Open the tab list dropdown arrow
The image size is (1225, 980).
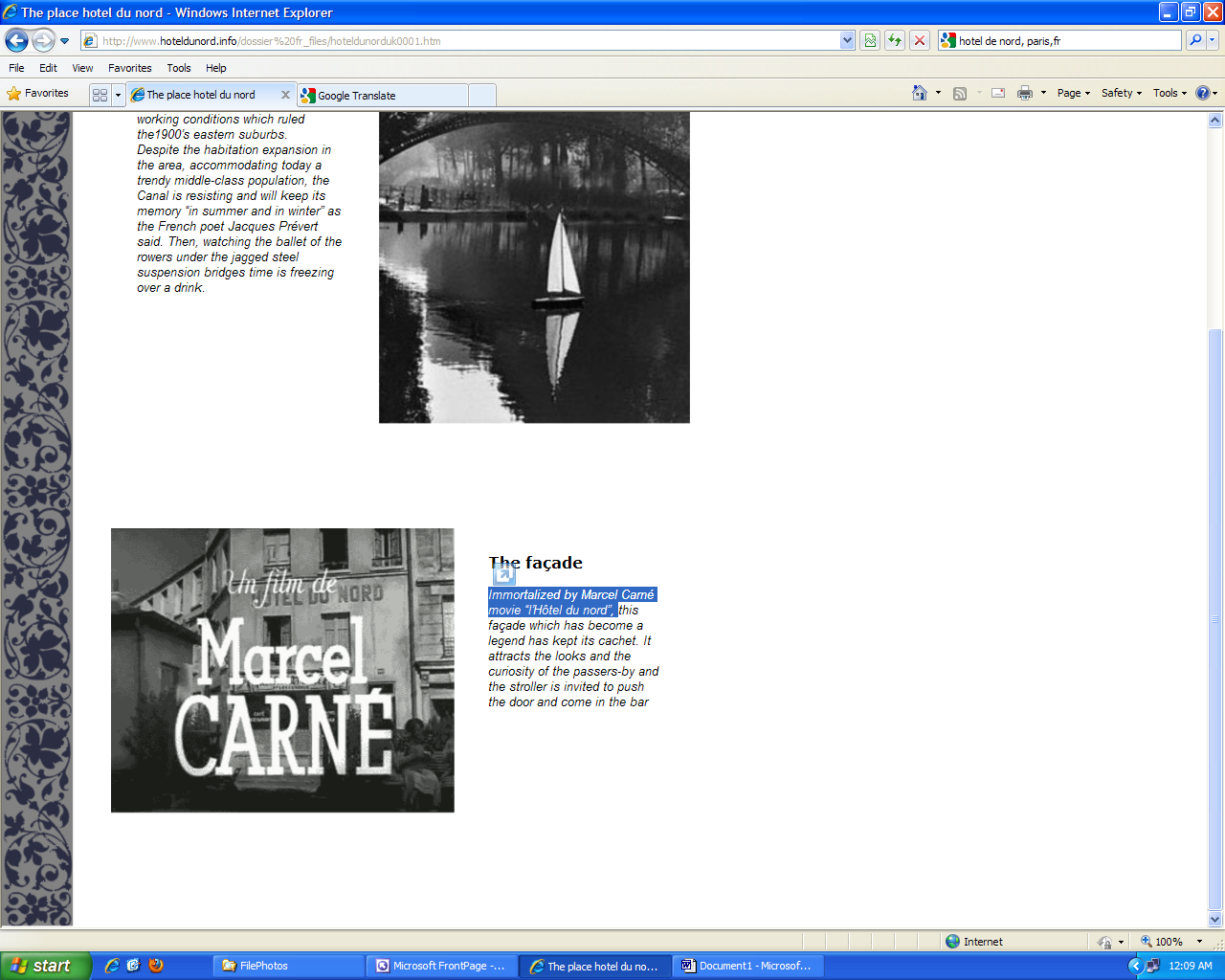(119, 95)
